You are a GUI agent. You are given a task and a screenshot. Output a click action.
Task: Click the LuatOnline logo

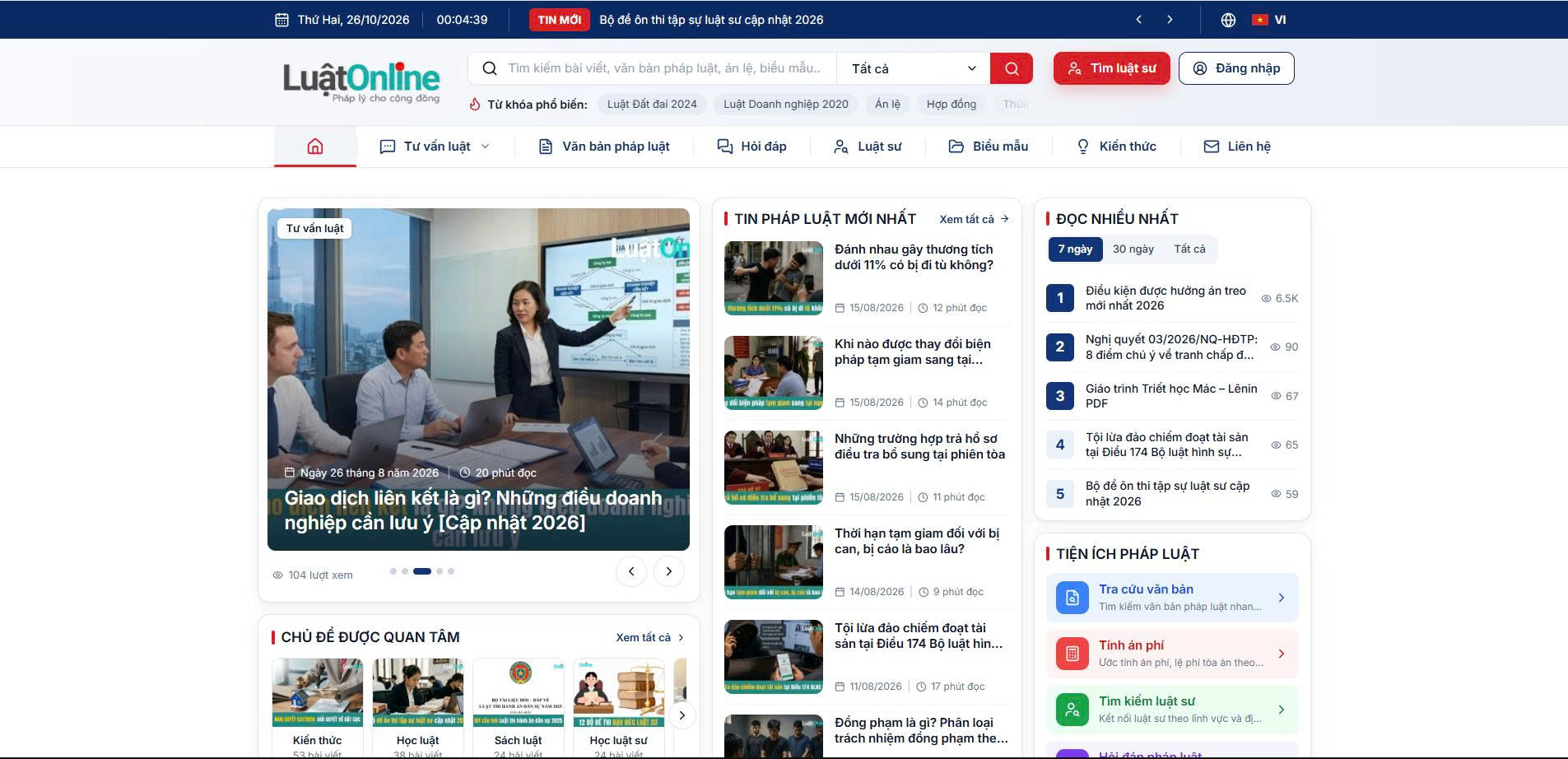click(361, 82)
